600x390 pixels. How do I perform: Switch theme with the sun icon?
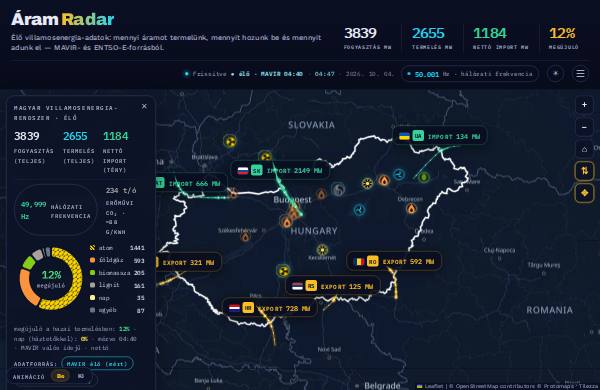click(556, 73)
